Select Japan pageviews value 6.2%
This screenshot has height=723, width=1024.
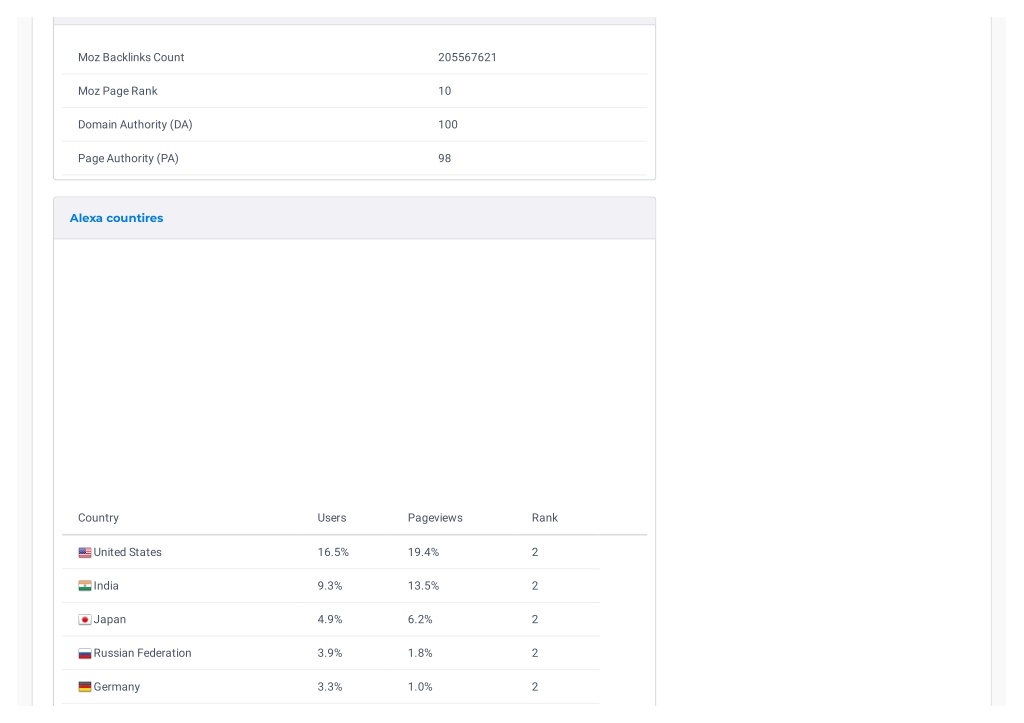[420, 620]
